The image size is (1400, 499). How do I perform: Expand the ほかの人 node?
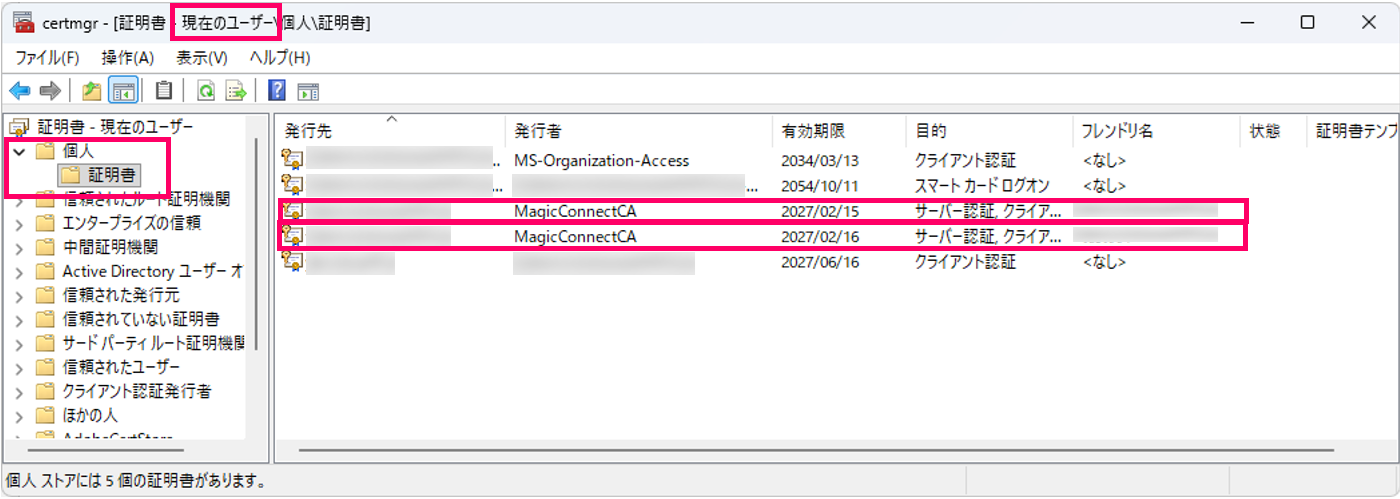pos(19,415)
